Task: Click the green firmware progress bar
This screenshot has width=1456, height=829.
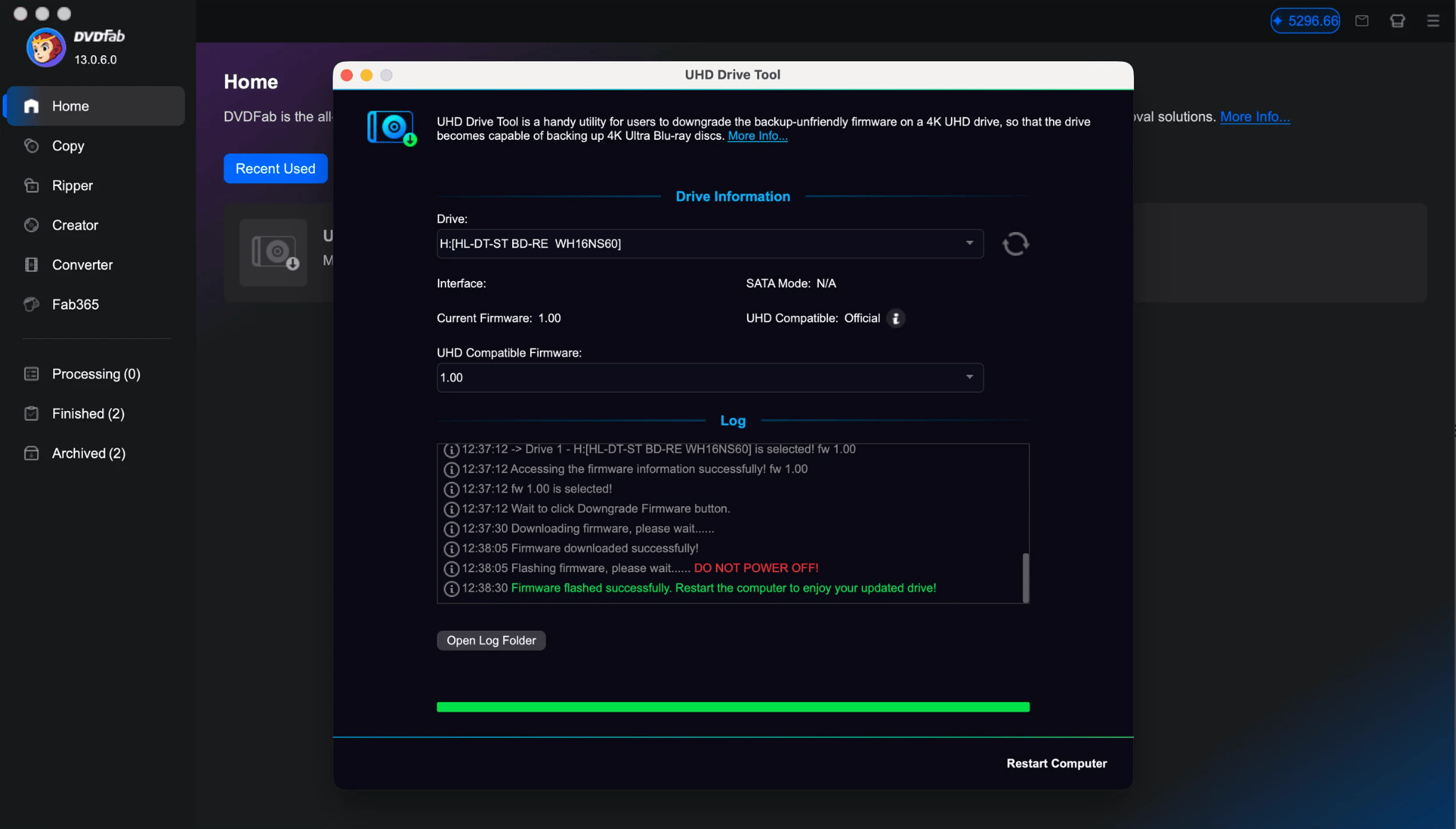Action: point(733,707)
